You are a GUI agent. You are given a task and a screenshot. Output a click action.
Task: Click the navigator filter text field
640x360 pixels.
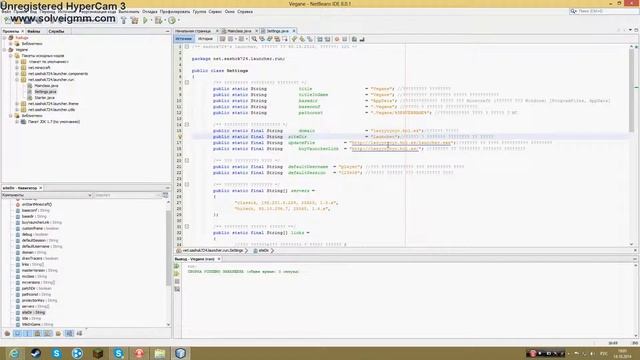tap(126, 196)
